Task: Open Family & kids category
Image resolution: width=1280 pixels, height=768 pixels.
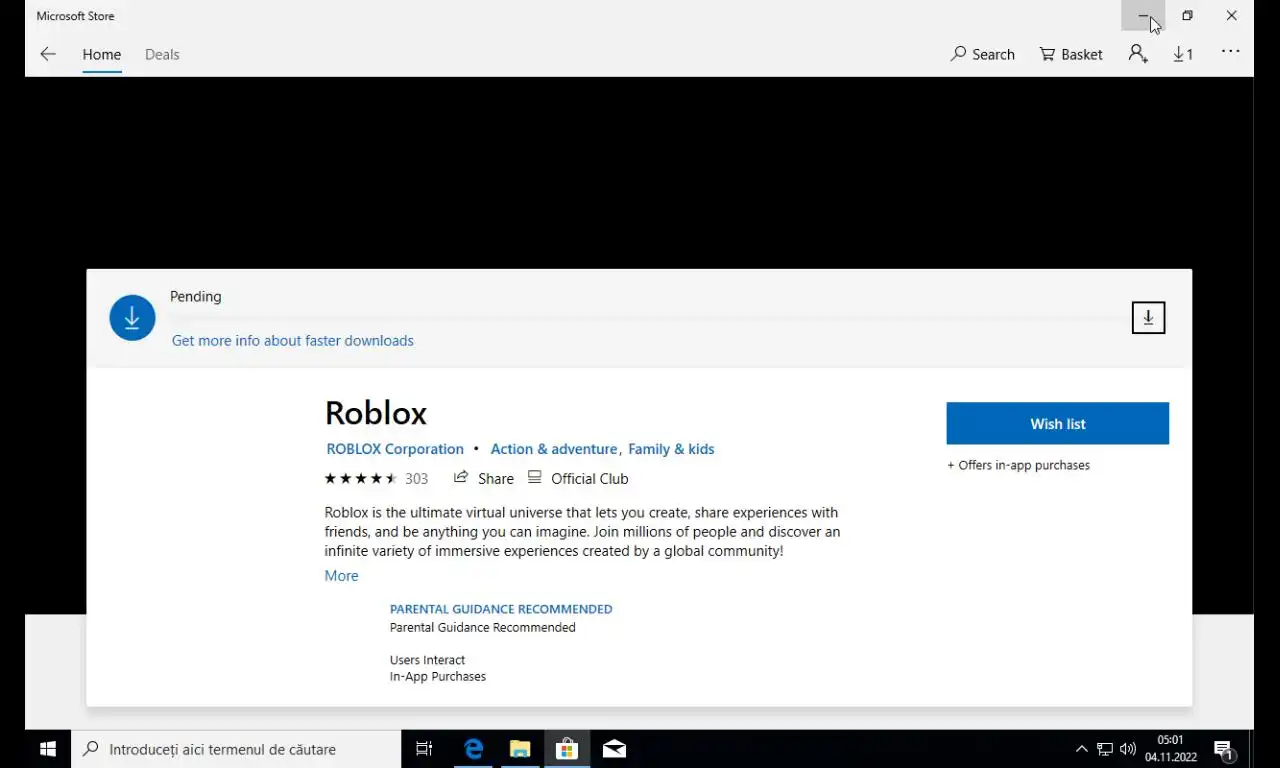Action: [671, 449]
